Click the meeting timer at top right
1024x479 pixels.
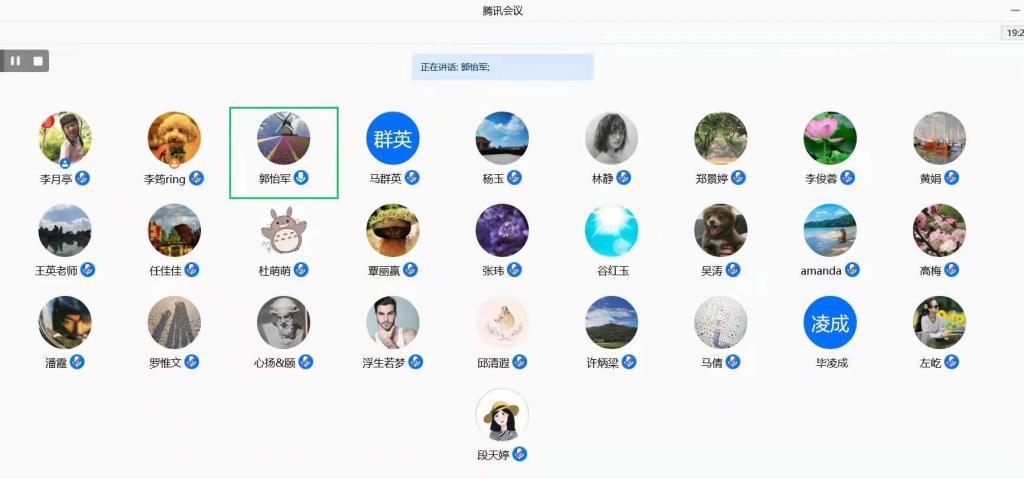[1013, 32]
